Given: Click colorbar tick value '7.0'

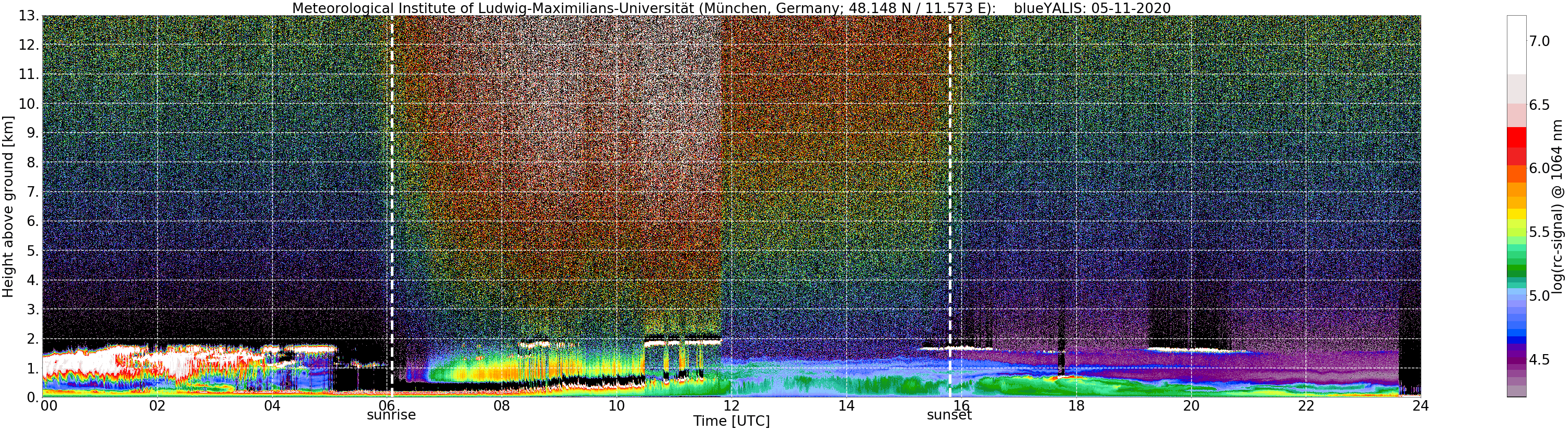Looking at the screenshot, I should pos(1539,41).
